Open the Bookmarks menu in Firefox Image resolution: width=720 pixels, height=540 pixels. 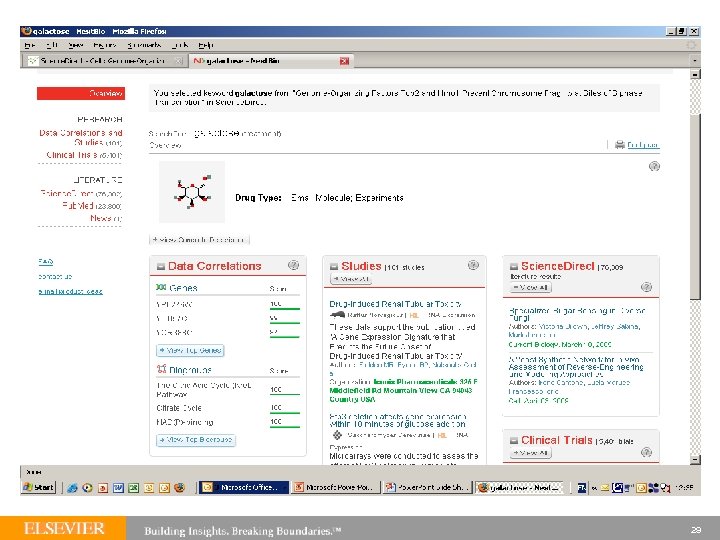(144, 45)
